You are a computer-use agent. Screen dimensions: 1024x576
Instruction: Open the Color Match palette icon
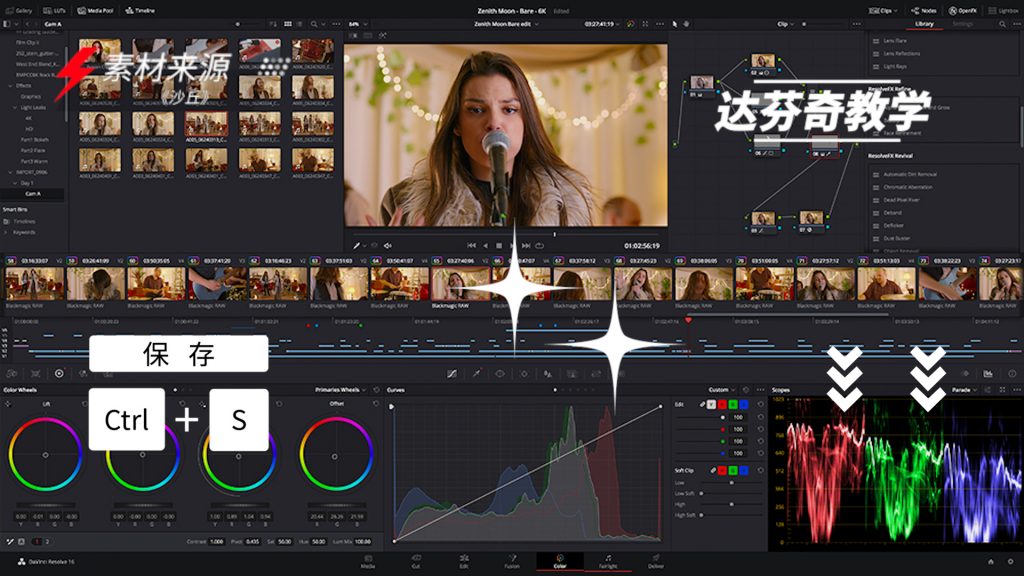pos(35,374)
